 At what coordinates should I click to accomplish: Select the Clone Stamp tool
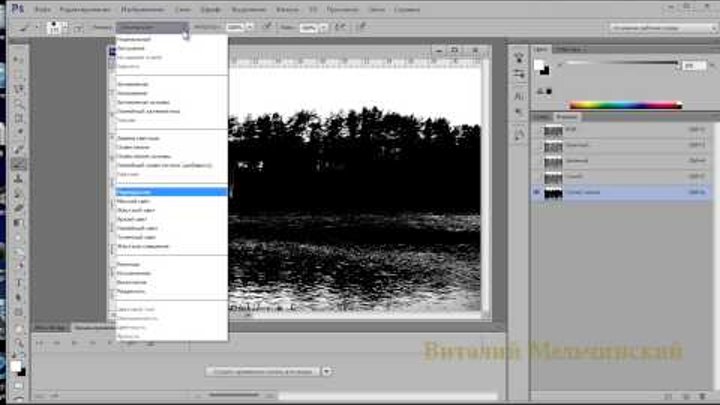18,178
